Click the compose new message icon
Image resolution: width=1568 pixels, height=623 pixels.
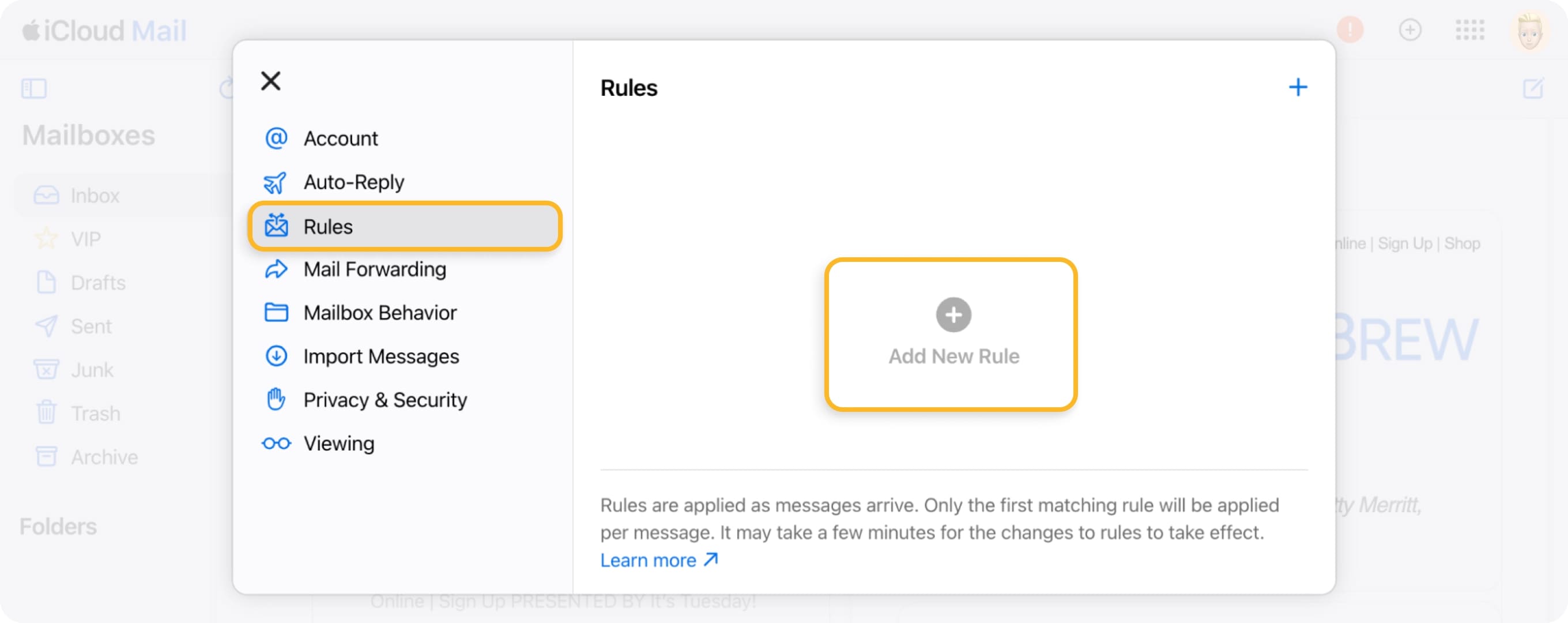click(1533, 87)
